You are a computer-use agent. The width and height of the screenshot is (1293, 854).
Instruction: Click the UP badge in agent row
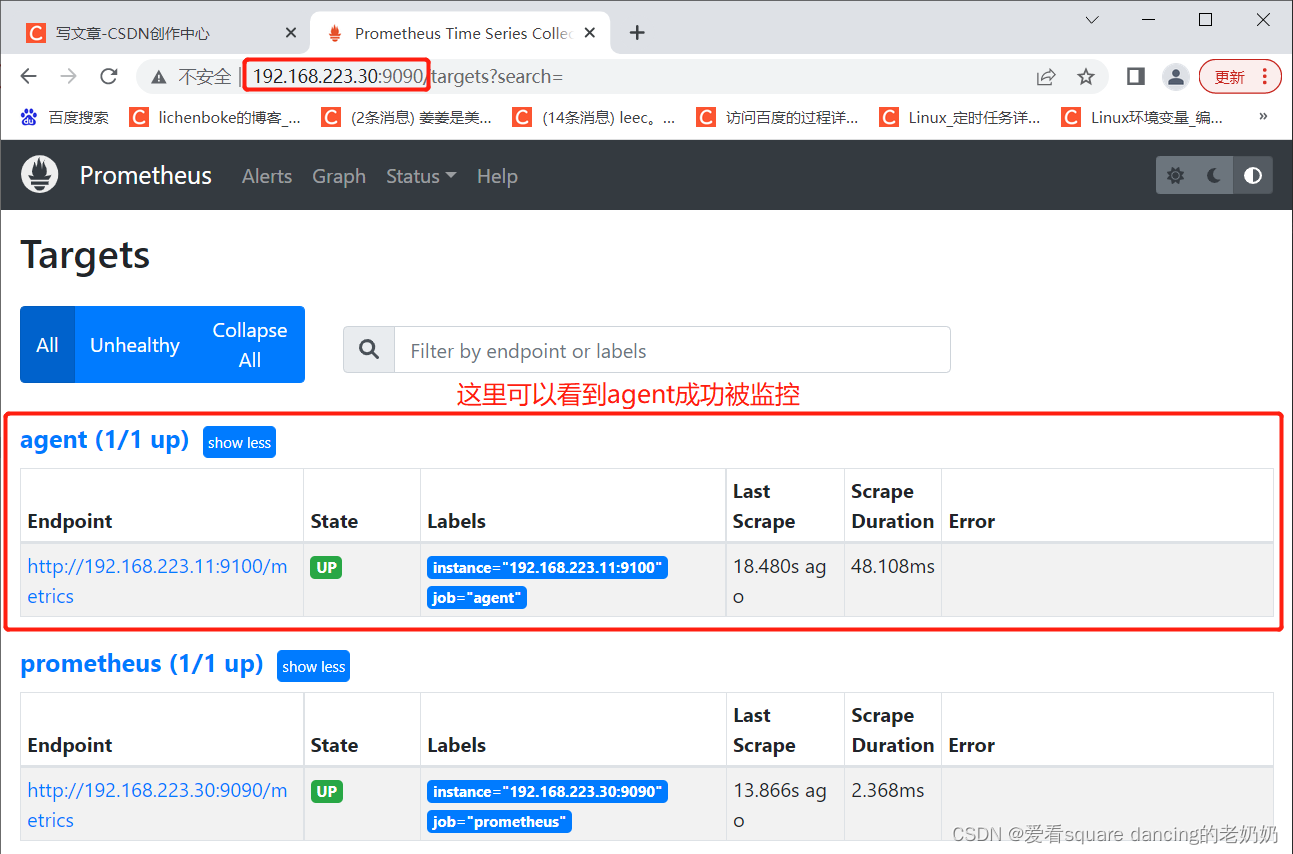326,568
